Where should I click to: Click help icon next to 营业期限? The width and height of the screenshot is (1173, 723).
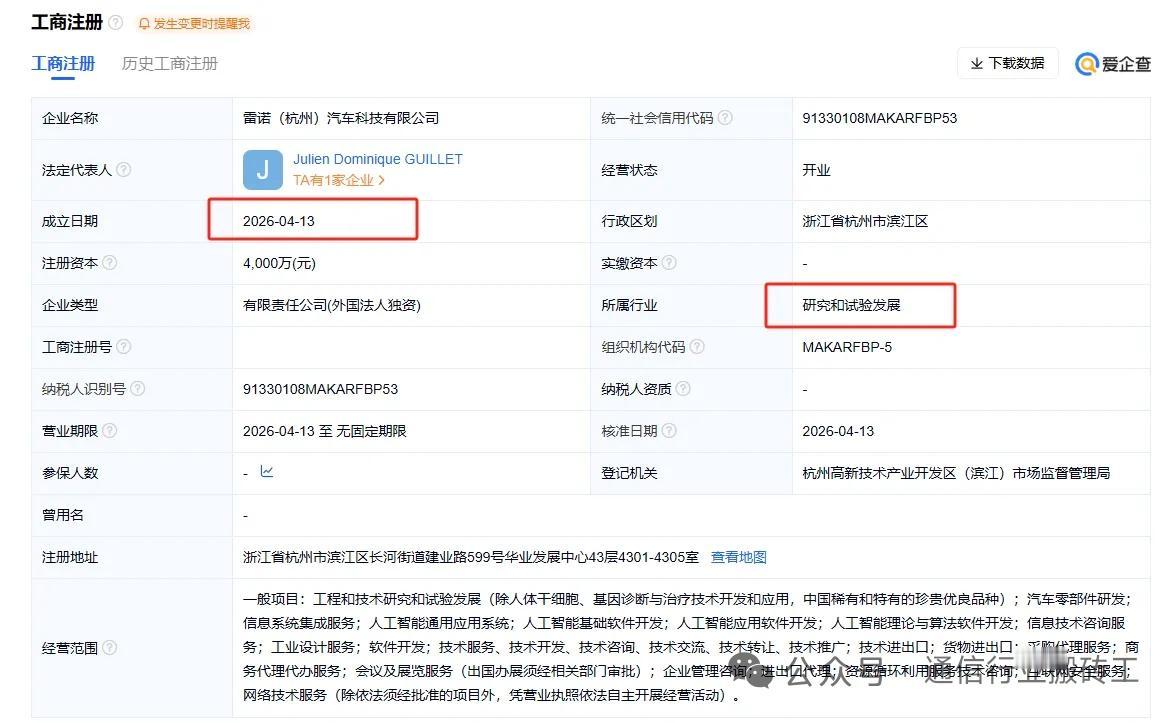pos(109,430)
